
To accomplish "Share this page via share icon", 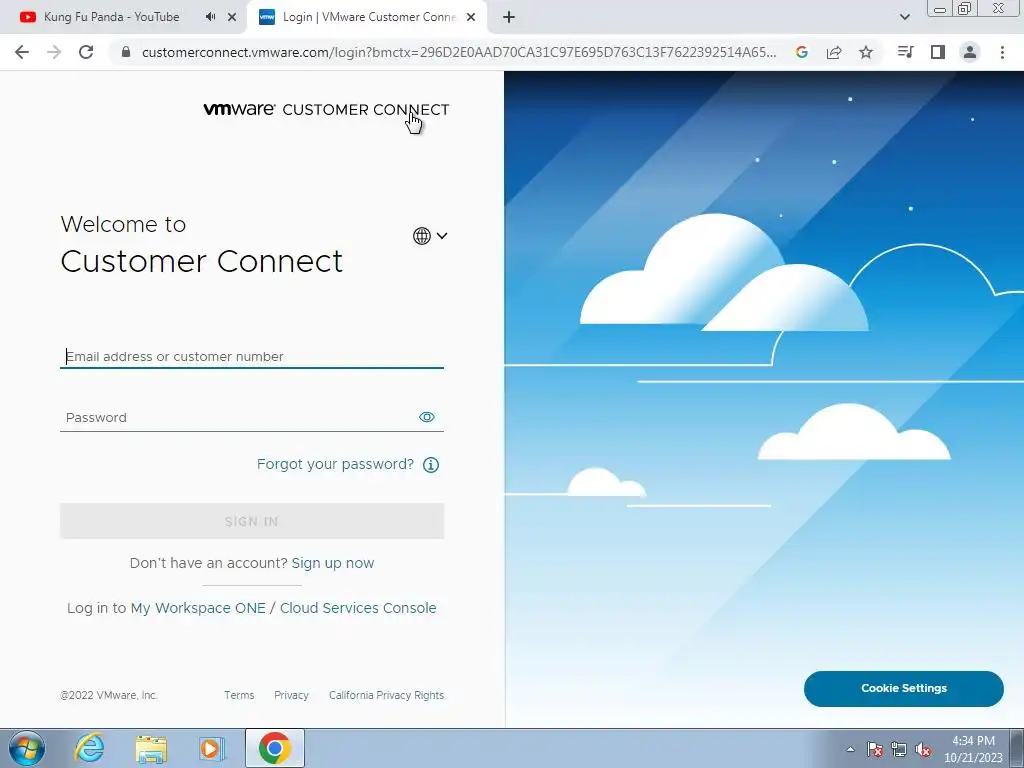I will click(834, 52).
